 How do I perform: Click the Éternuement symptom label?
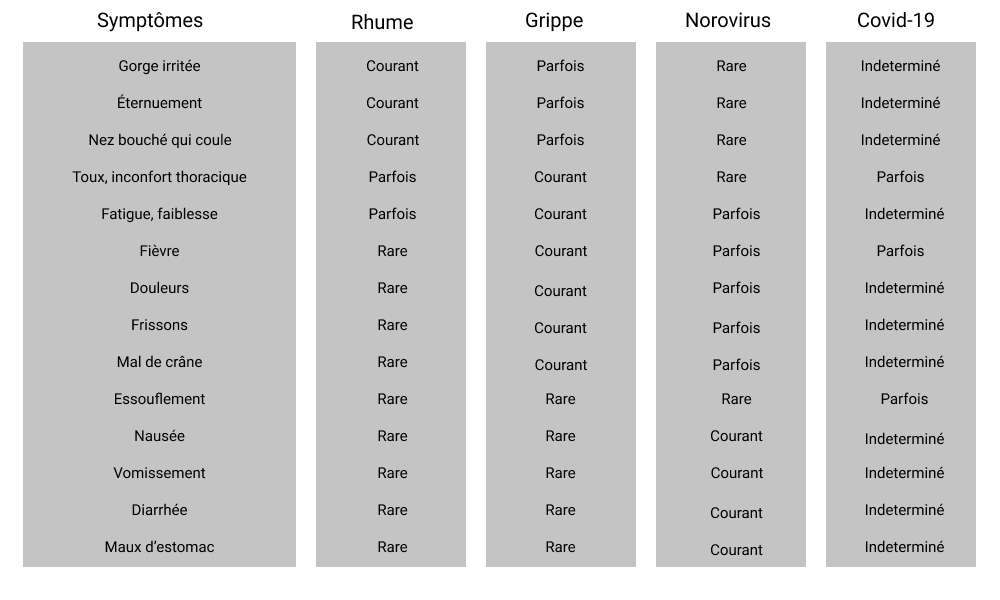pos(159,103)
